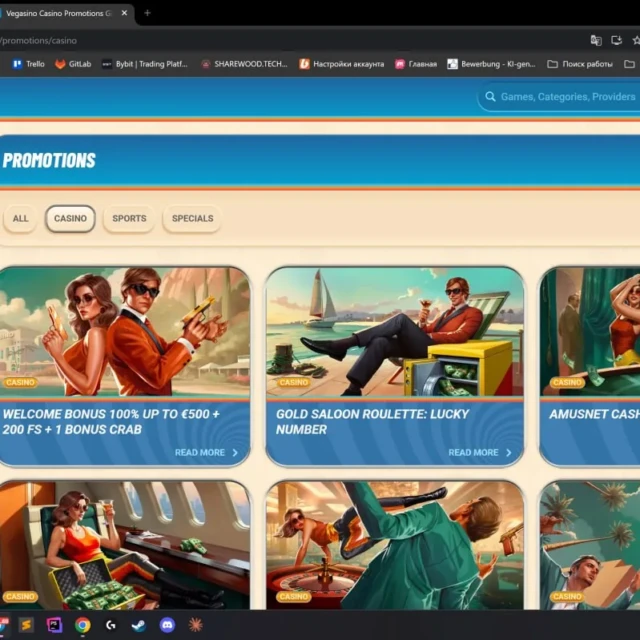
Task: Select the SPECIALS promotions filter
Action: click(192, 219)
